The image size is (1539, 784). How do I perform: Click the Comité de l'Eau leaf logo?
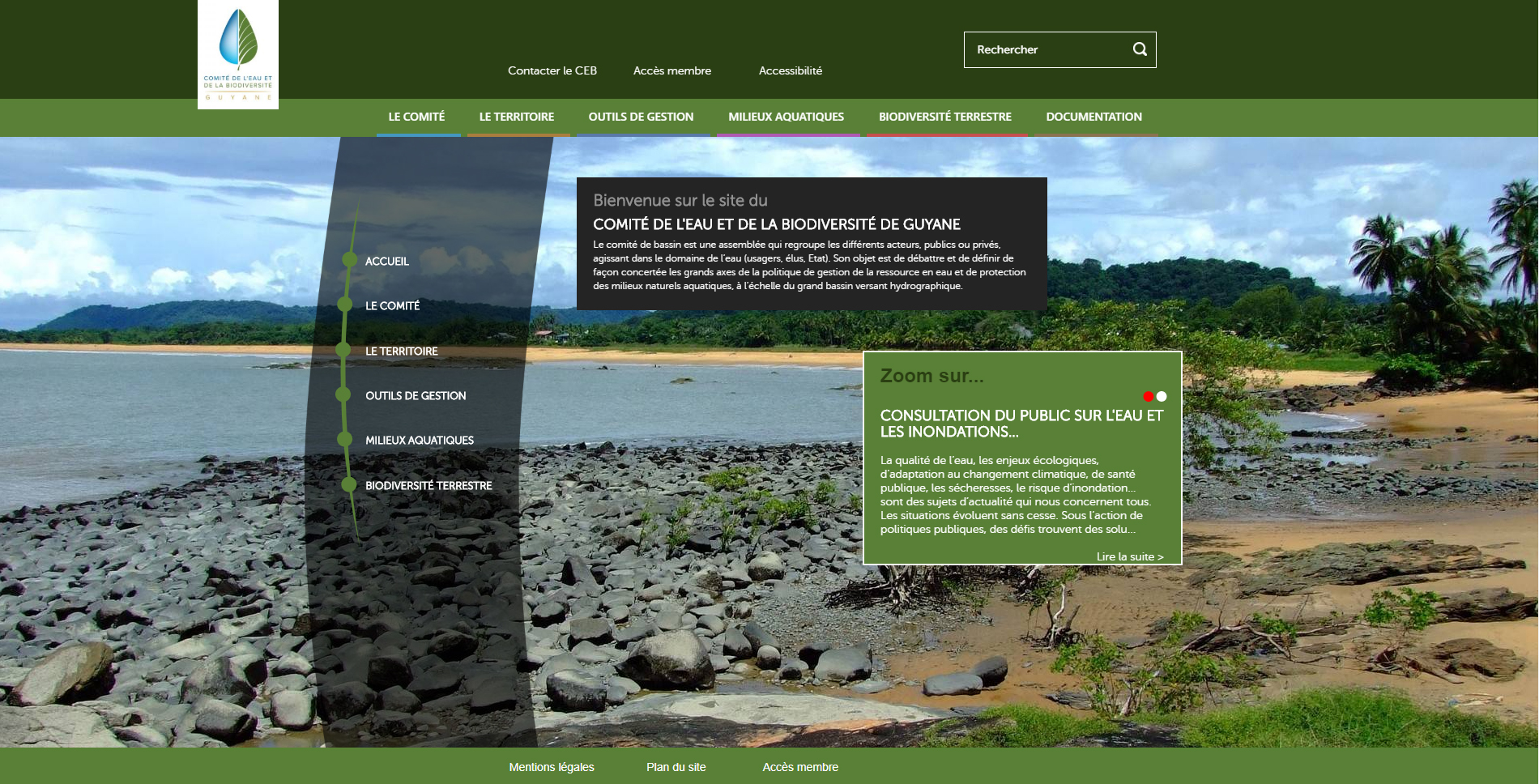tap(238, 54)
